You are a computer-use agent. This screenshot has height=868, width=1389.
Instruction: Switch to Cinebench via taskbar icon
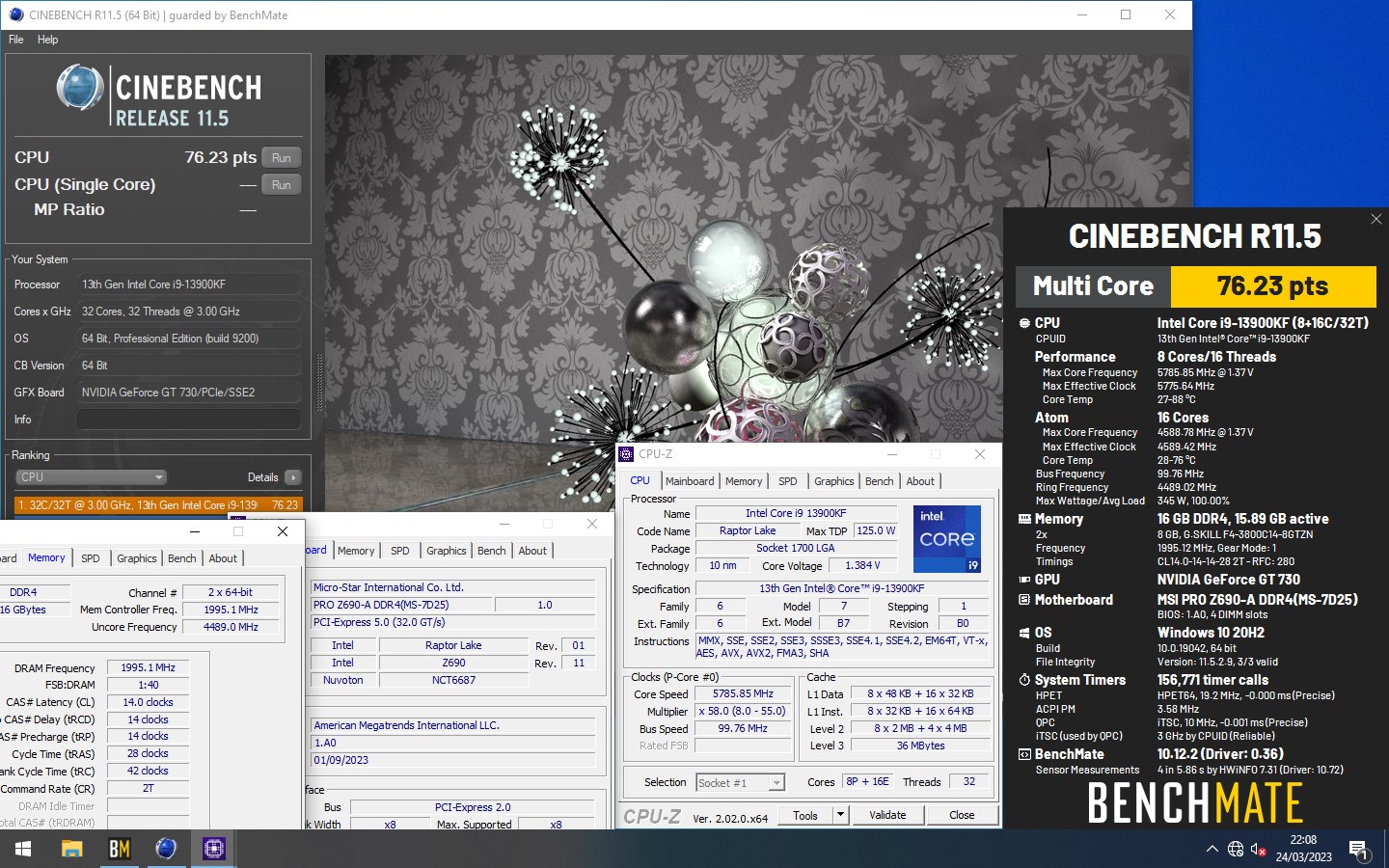166,849
